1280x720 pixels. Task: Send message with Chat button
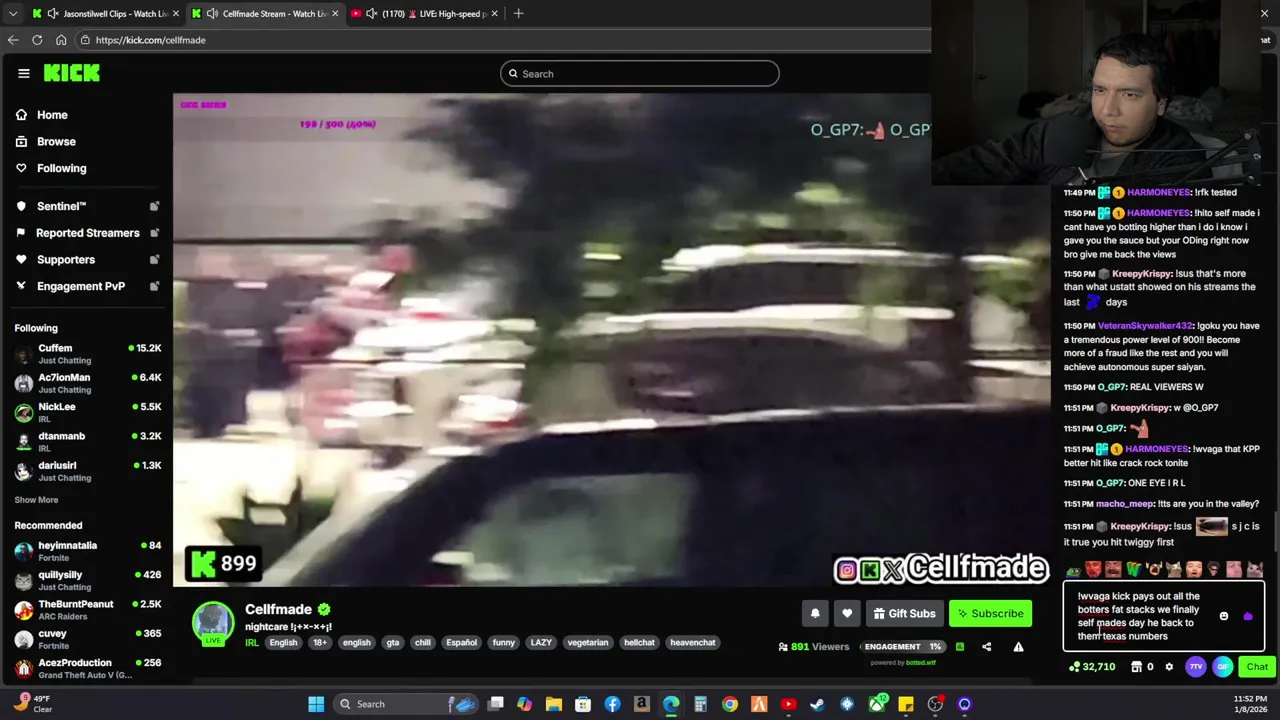[1256, 667]
